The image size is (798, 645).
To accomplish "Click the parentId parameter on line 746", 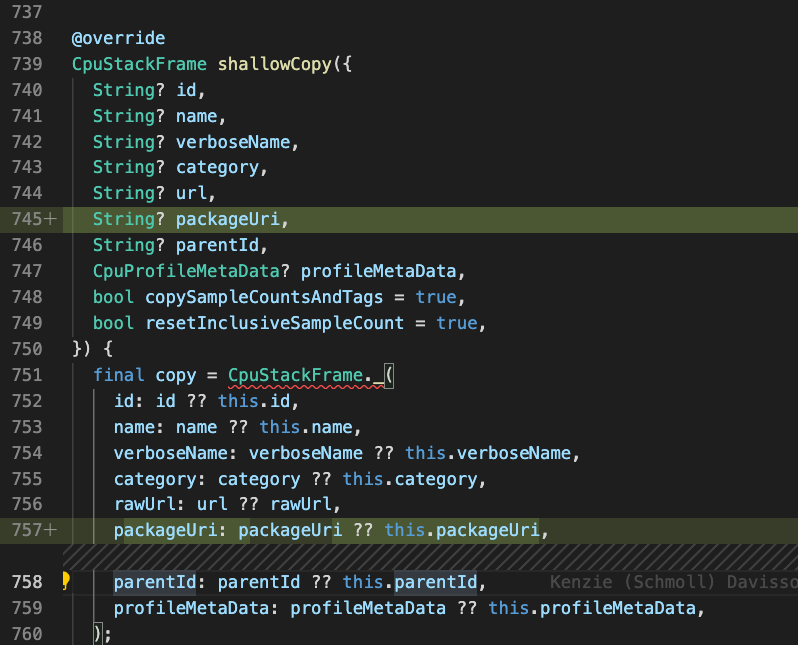I will point(217,245).
